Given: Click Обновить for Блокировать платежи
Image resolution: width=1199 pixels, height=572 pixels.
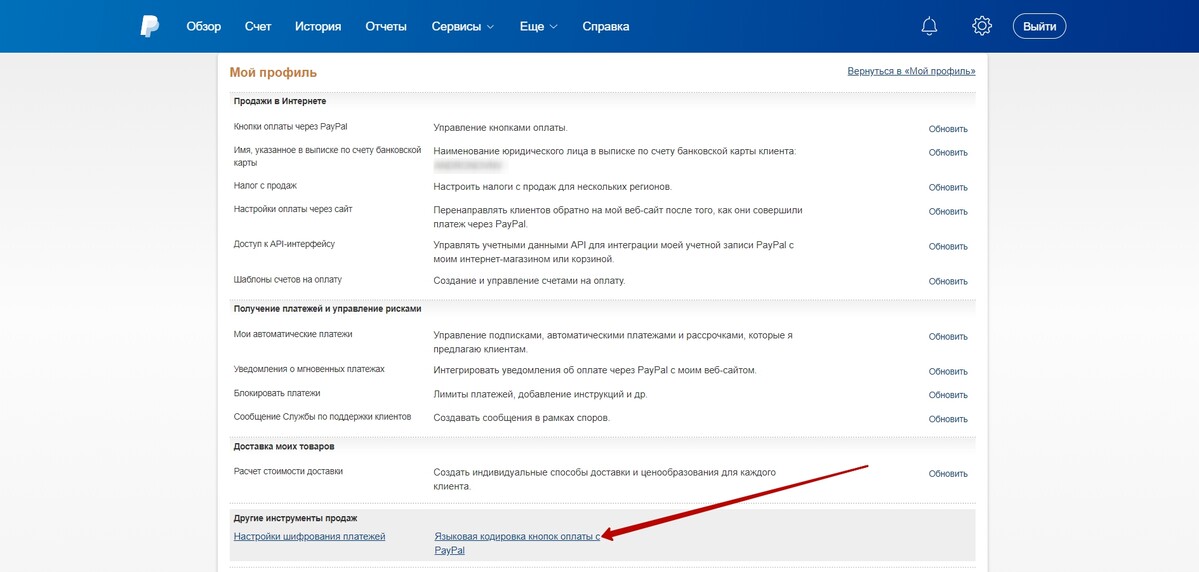Looking at the screenshot, I should point(948,395).
